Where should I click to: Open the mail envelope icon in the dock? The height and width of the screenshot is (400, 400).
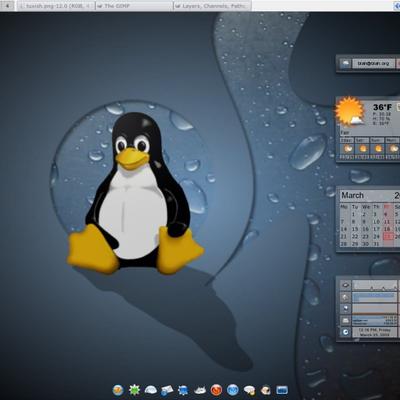click(x=167, y=390)
